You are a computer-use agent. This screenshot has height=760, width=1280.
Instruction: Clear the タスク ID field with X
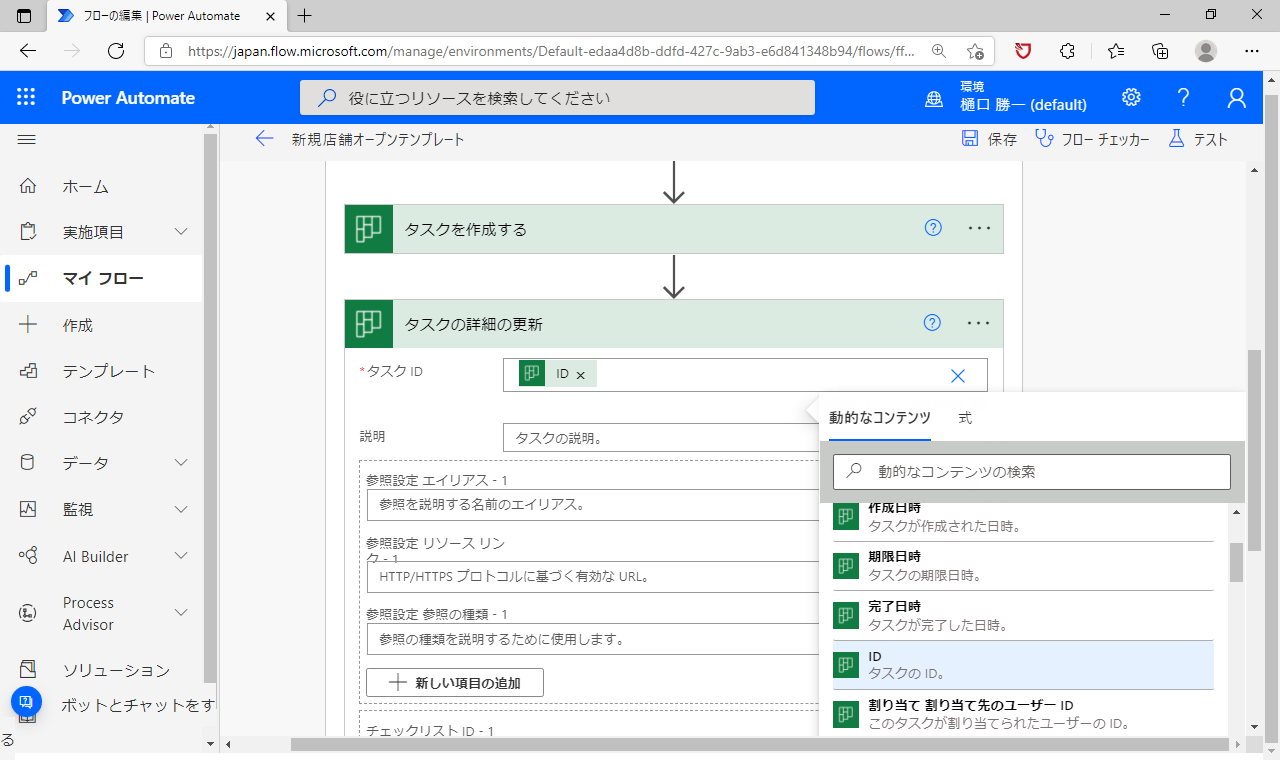point(958,375)
